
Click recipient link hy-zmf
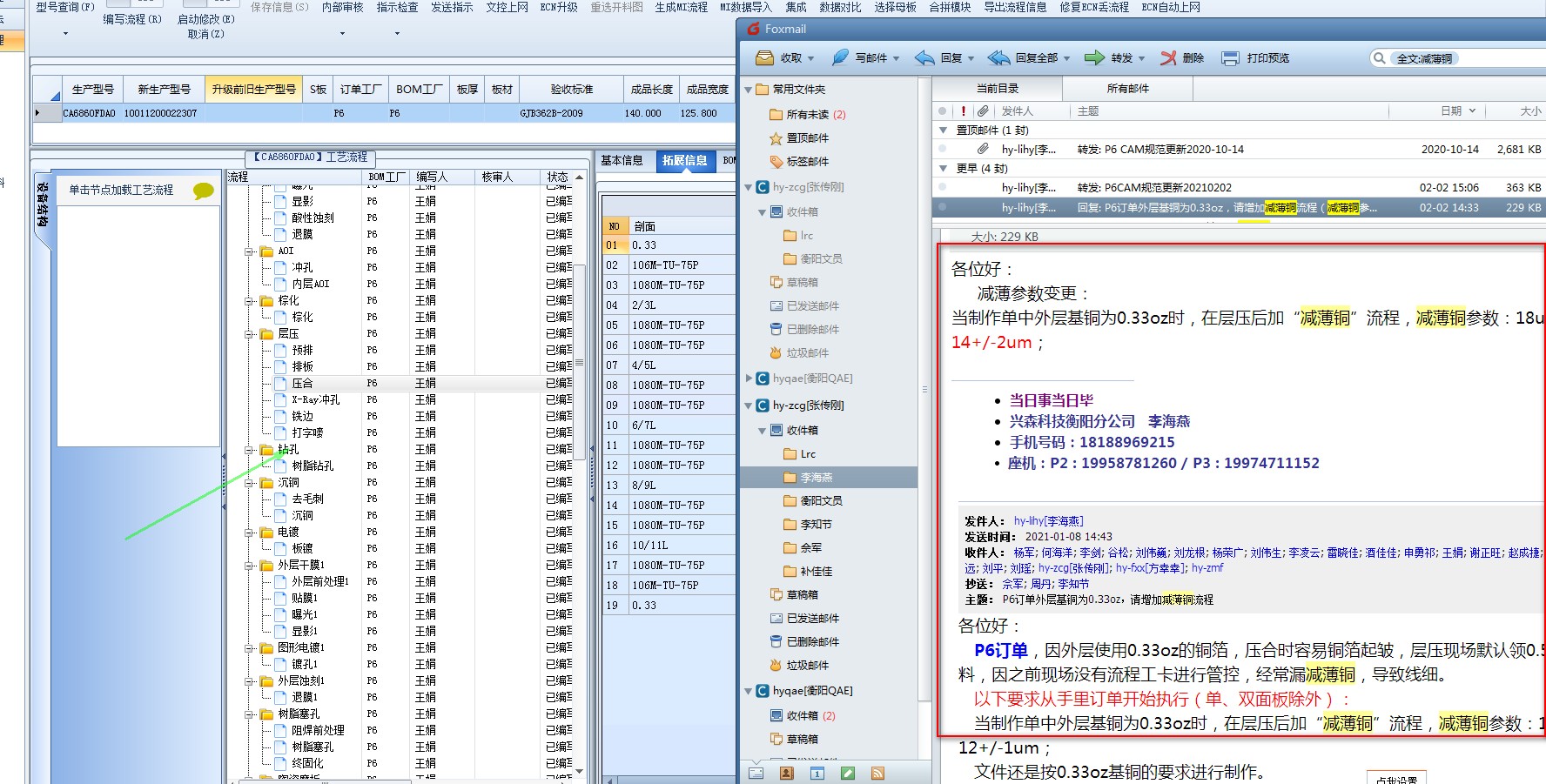[1207, 568]
